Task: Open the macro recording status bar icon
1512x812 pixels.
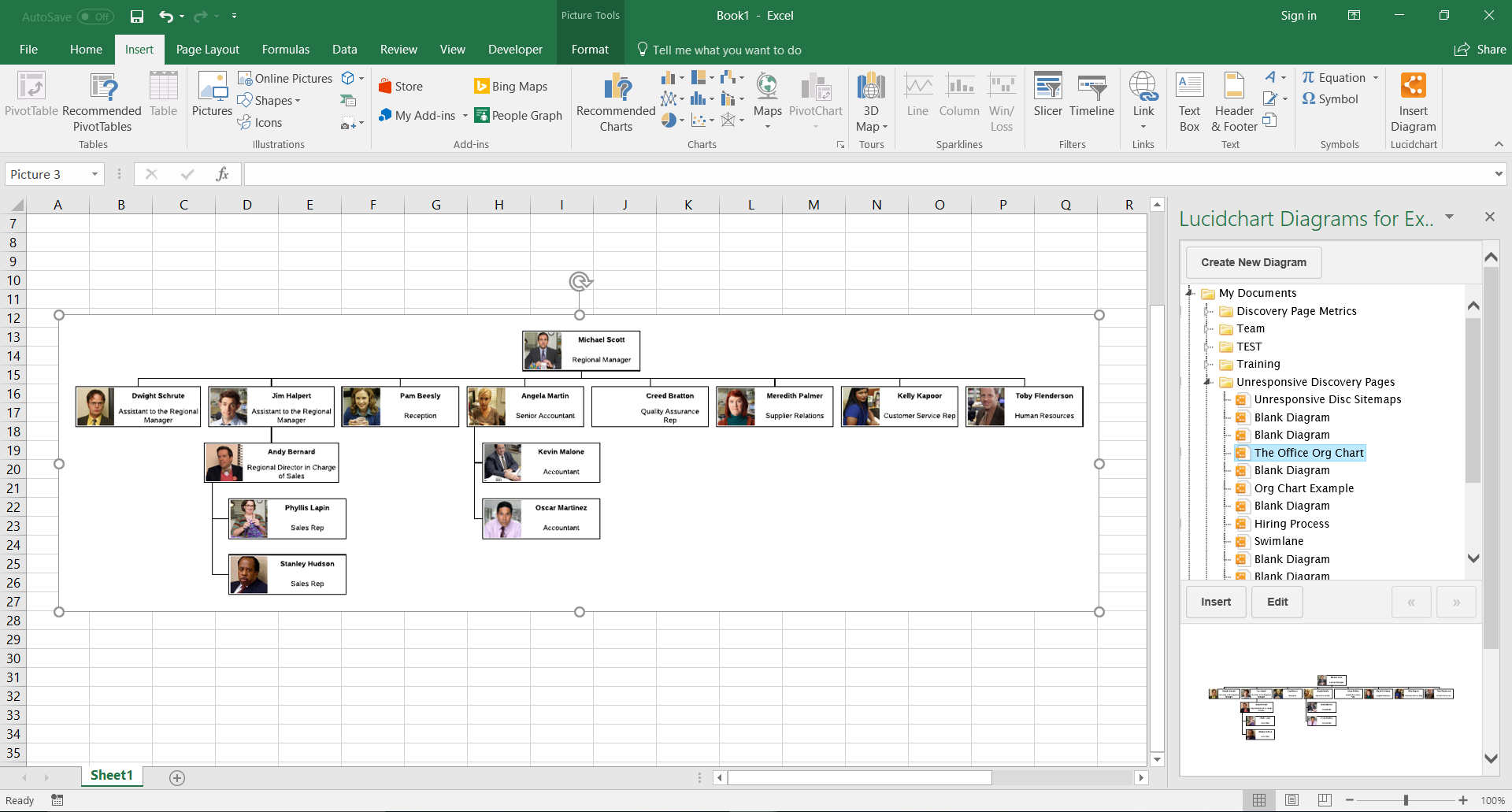Action: click(x=57, y=800)
